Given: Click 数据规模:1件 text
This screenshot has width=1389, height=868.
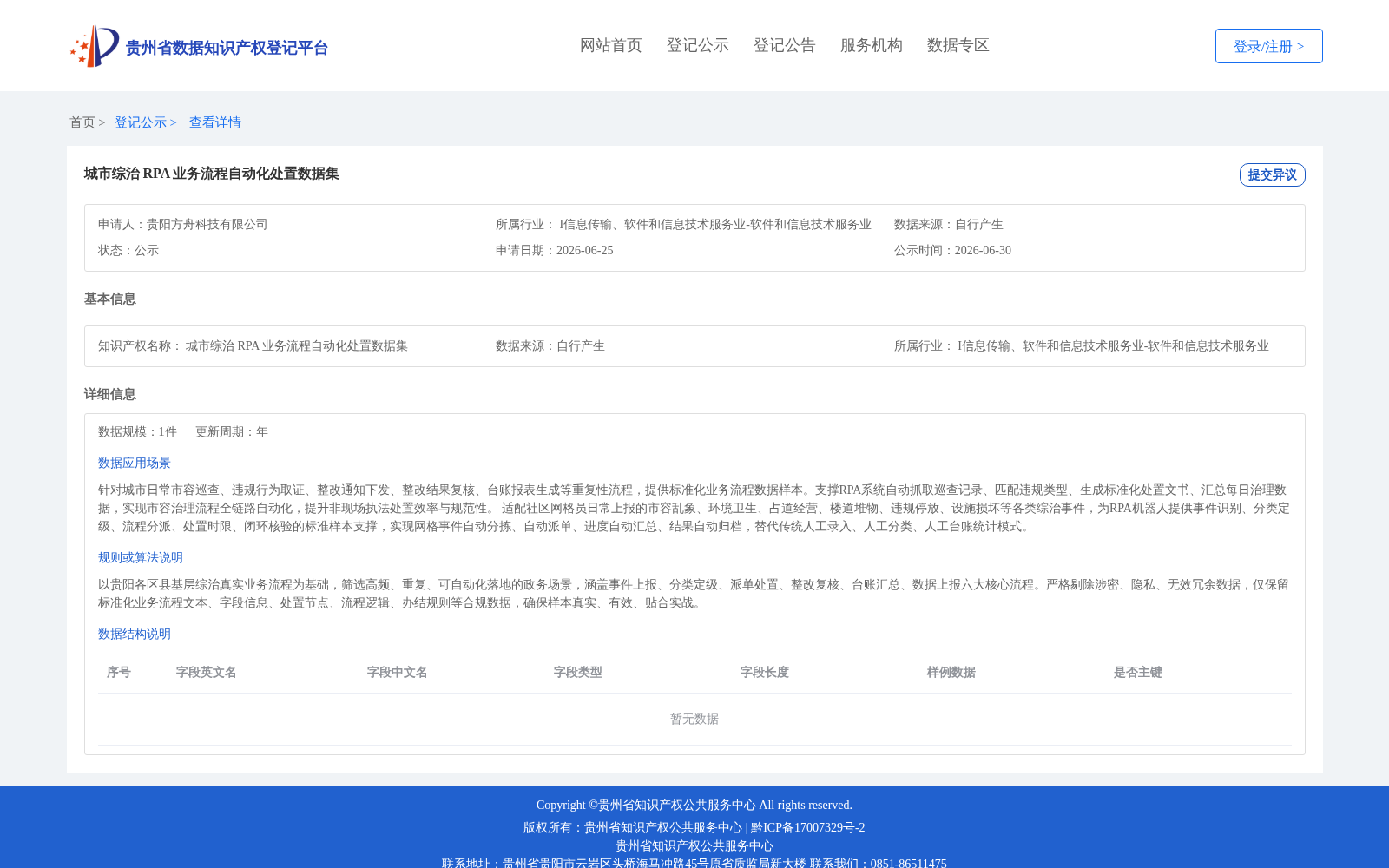Looking at the screenshot, I should (x=137, y=431).
